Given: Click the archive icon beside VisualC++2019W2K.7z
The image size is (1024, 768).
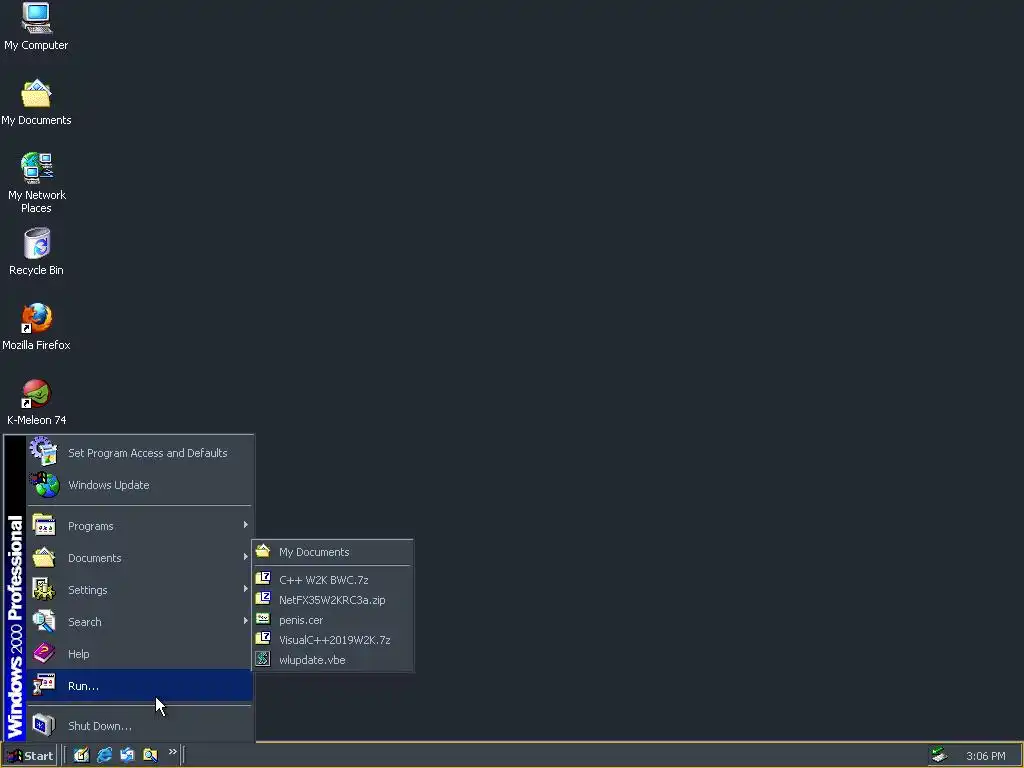Looking at the screenshot, I should (x=263, y=638).
